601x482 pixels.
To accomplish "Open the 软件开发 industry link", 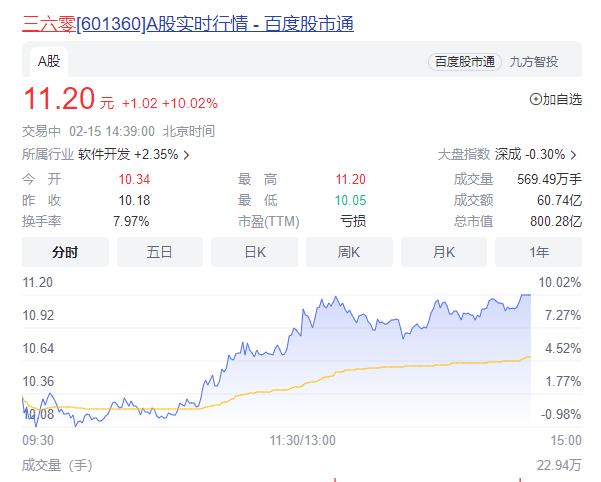I will 103,154.
